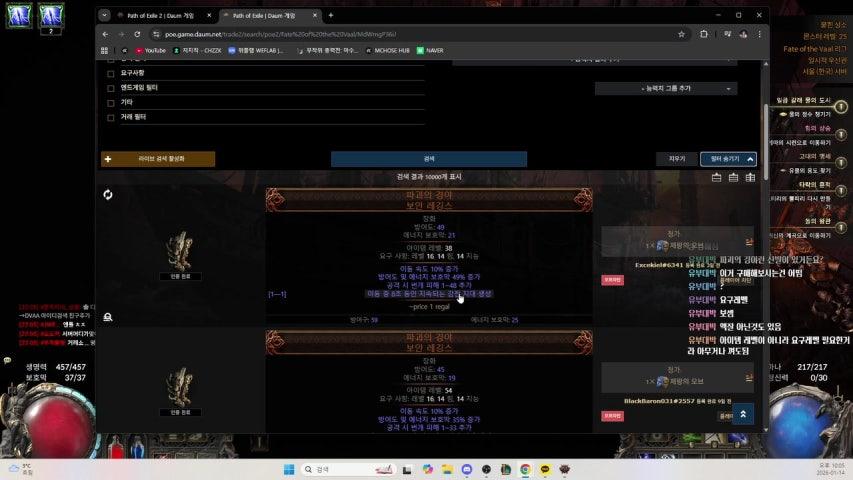
Task: Switch to the Path of Exile 2 tab
Action: (x=164, y=16)
